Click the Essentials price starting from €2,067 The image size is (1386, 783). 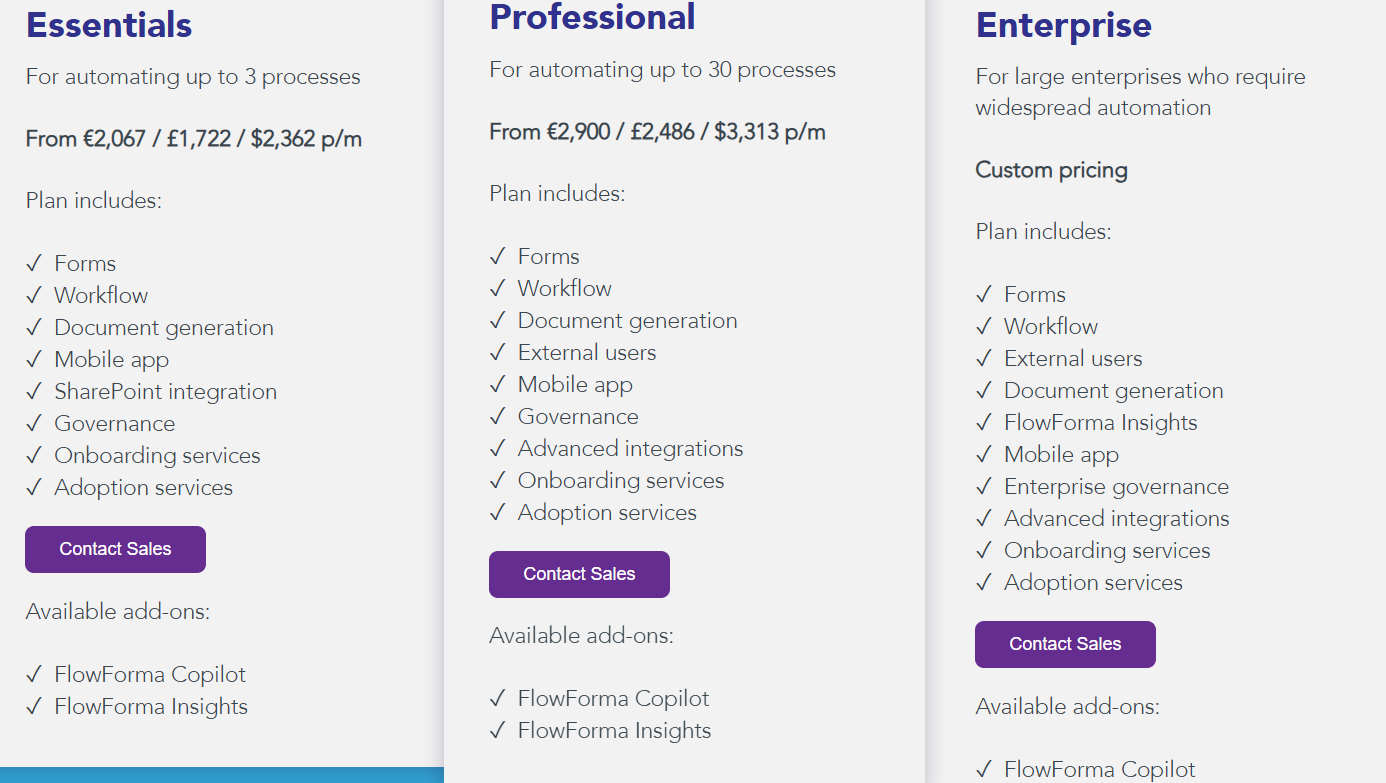(194, 139)
